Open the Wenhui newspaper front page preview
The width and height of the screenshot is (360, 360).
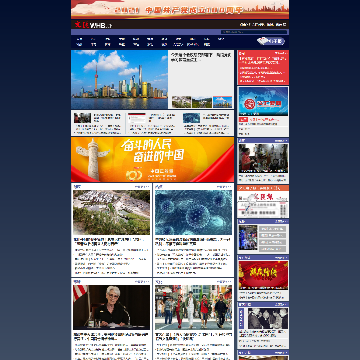(263, 204)
